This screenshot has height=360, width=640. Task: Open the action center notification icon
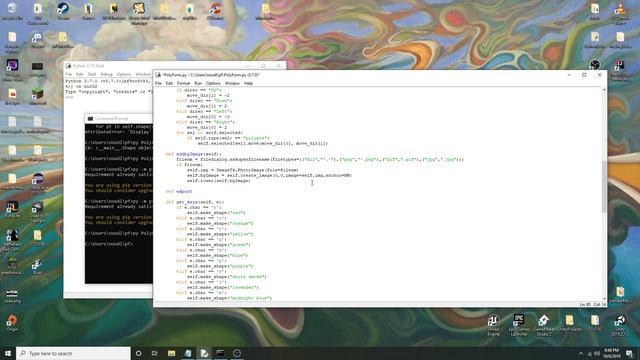(x=629, y=353)
